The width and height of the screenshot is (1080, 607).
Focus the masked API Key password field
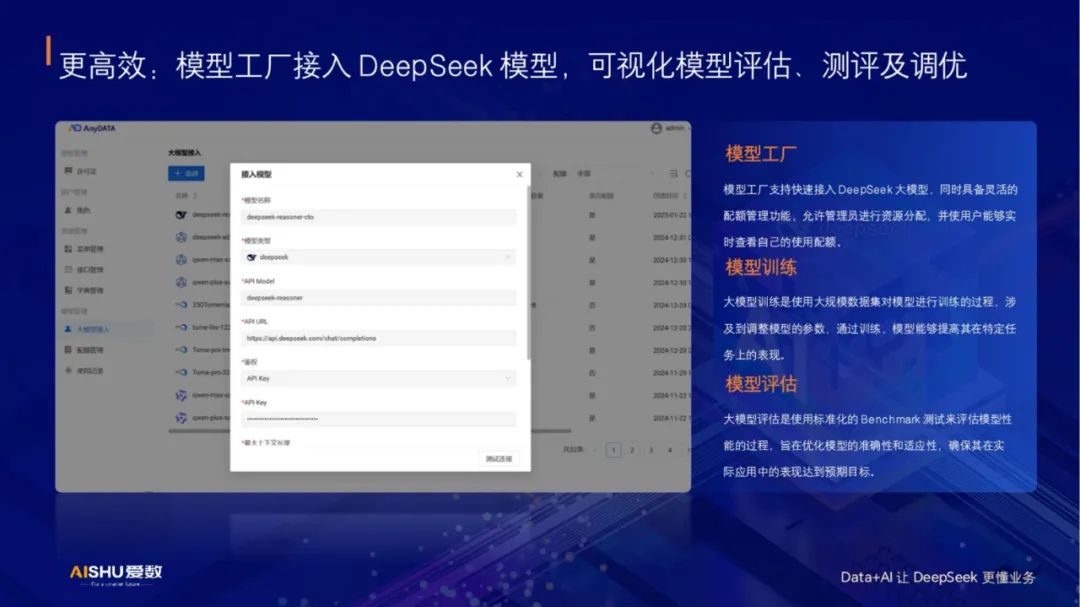pyautogui.click(x=378, y=419)
